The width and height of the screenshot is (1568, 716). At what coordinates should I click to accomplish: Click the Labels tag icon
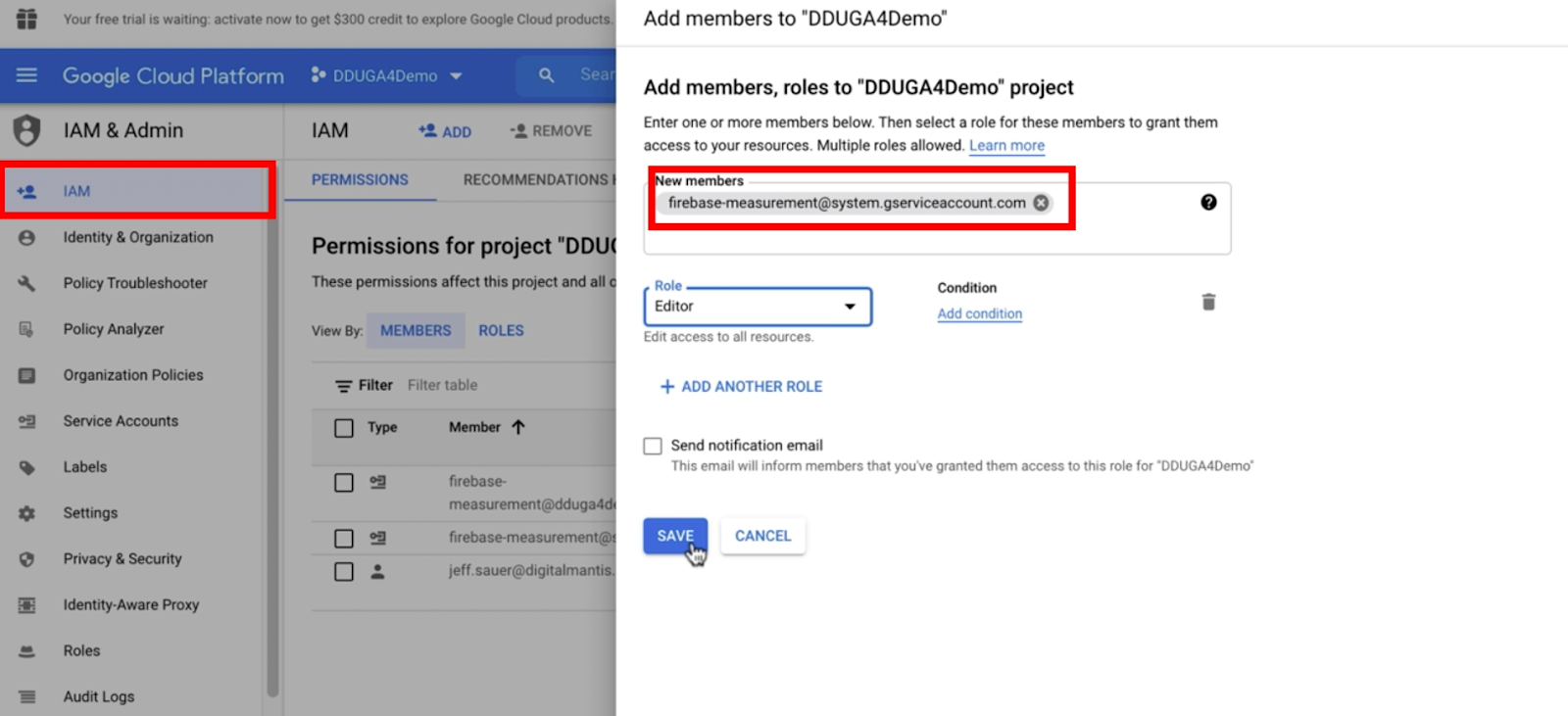[26, 467]
